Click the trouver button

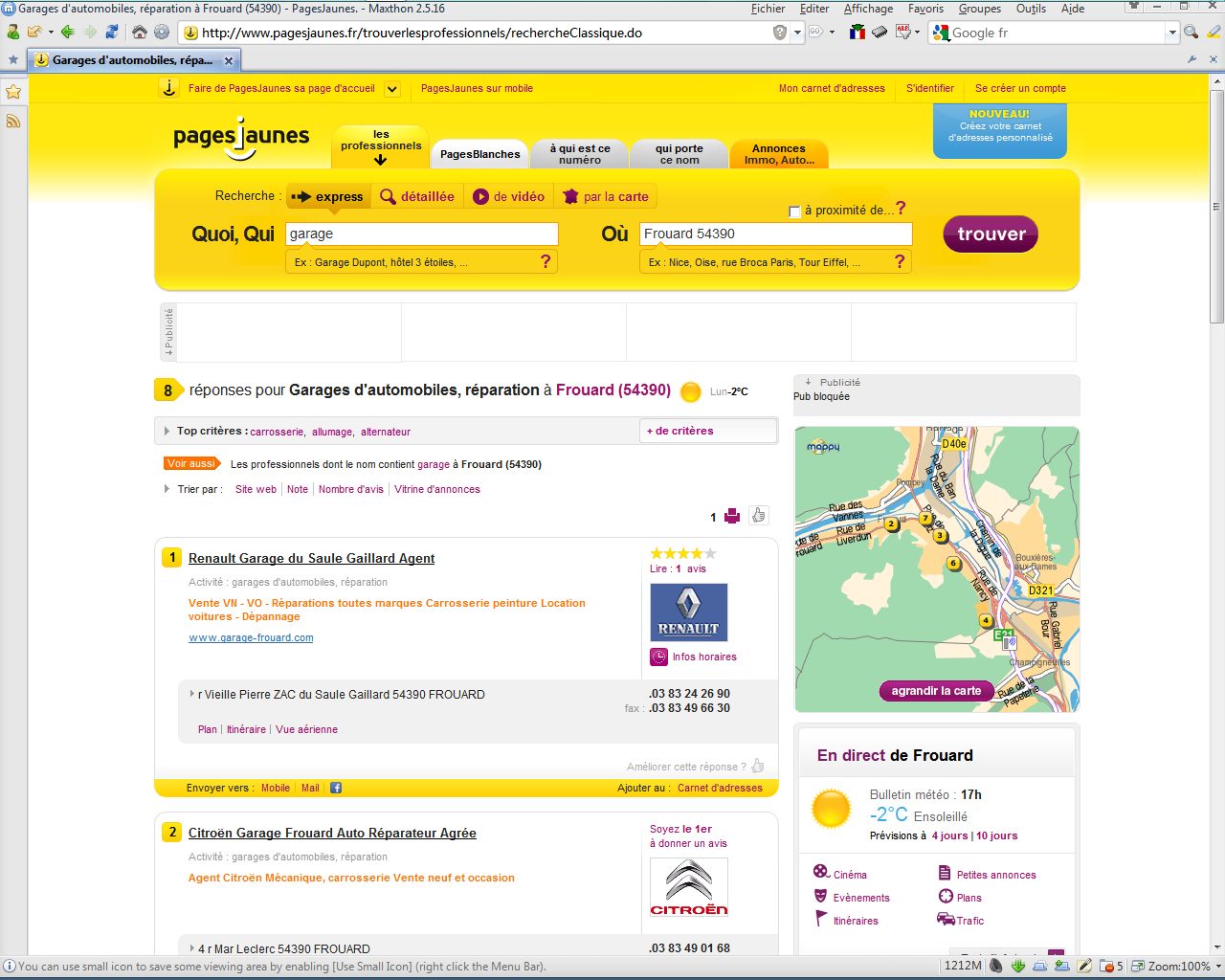coord(991,234)
